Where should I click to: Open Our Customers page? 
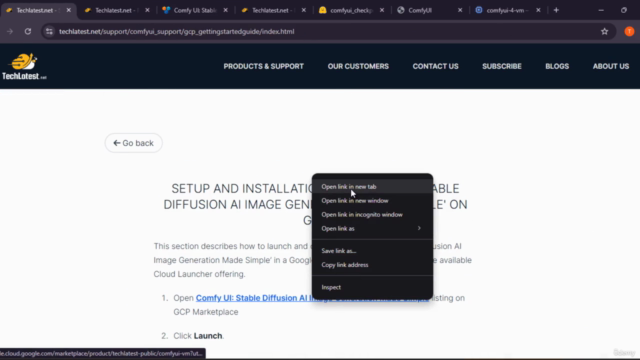click(x=358, y=66)
